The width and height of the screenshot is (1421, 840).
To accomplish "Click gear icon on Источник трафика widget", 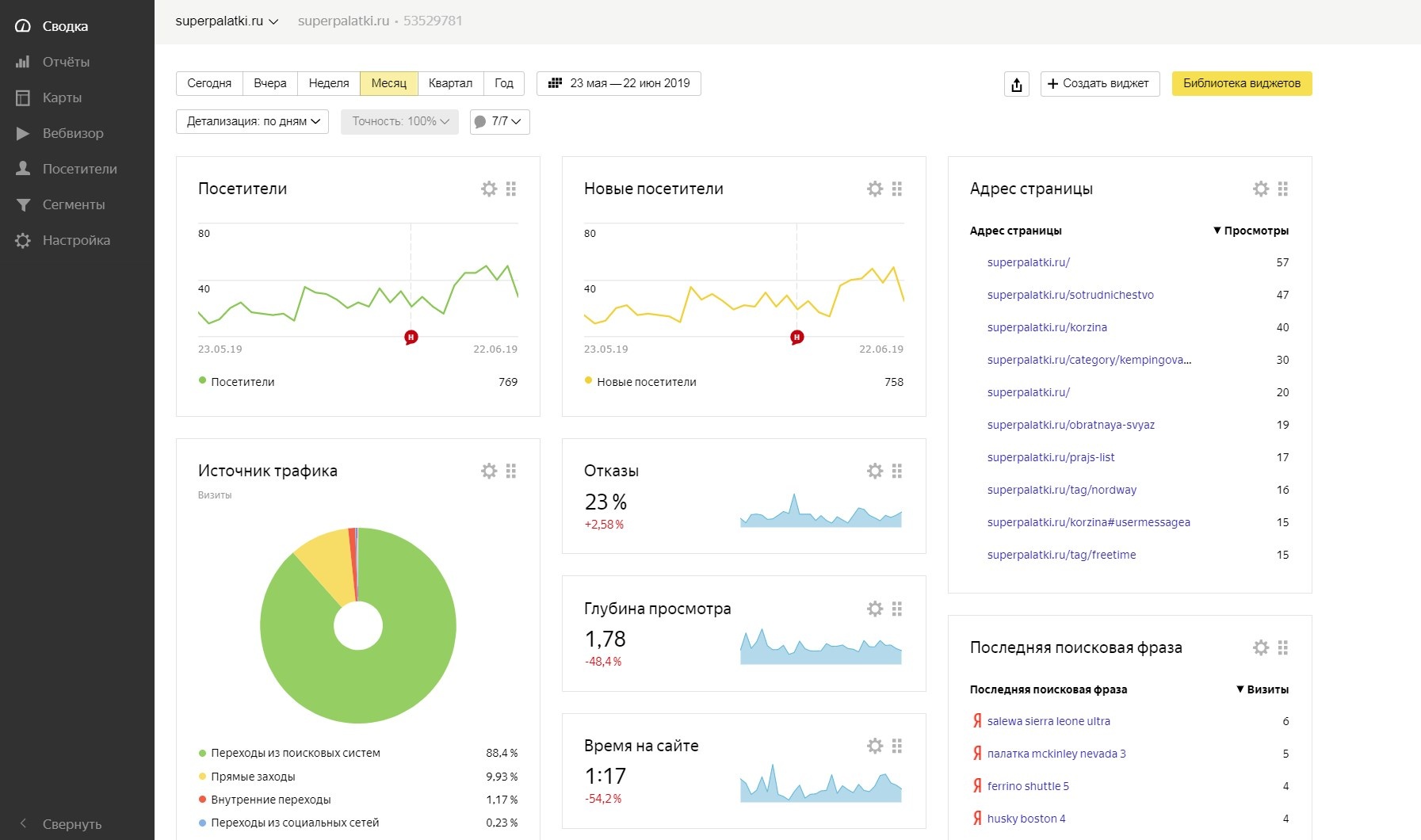I will (x=489, y=471).
